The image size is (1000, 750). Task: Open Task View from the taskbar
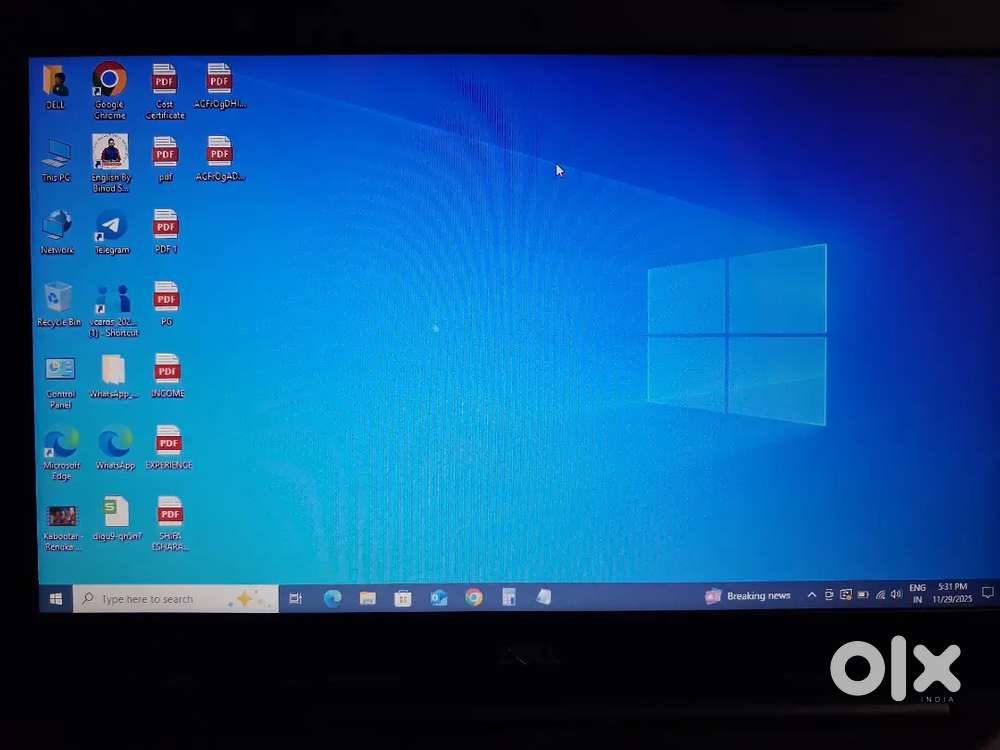coord(295,597)
